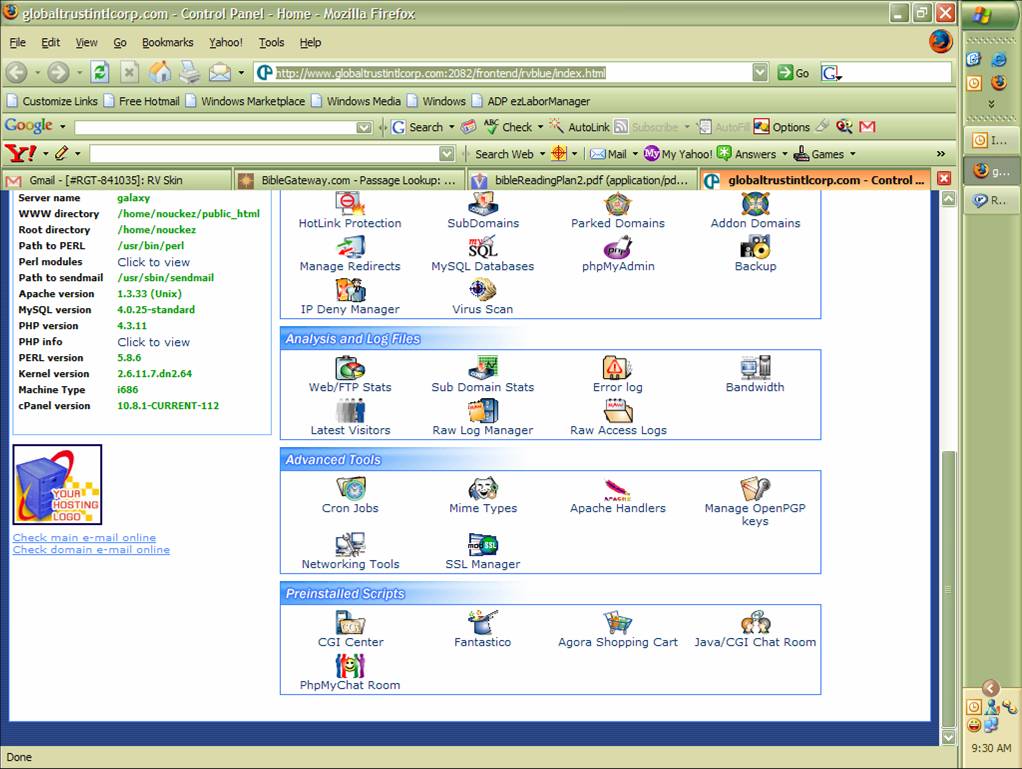
Task: Open the Cron Jobs icon
Action: (350, 489)
